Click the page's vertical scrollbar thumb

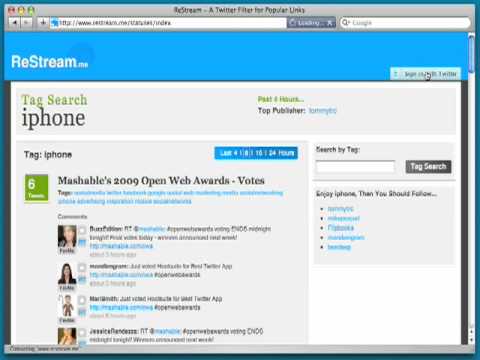tap(471, 53)
